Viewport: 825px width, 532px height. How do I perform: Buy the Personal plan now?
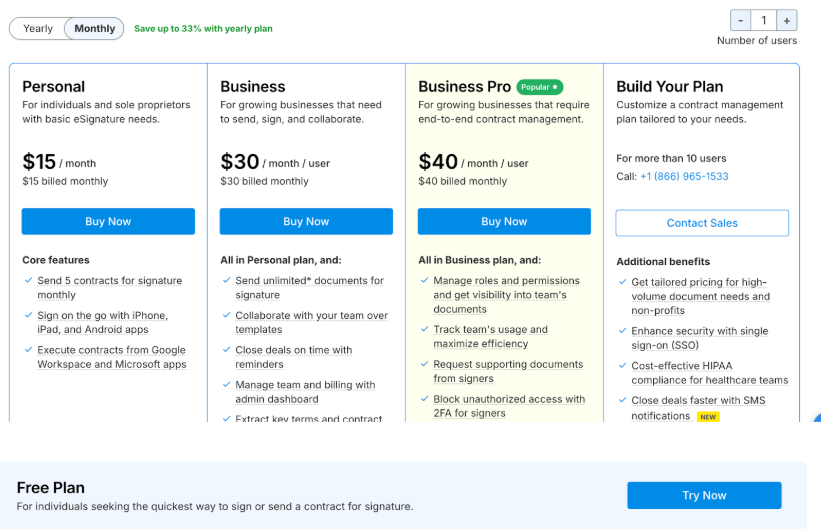tap(108, 221)
